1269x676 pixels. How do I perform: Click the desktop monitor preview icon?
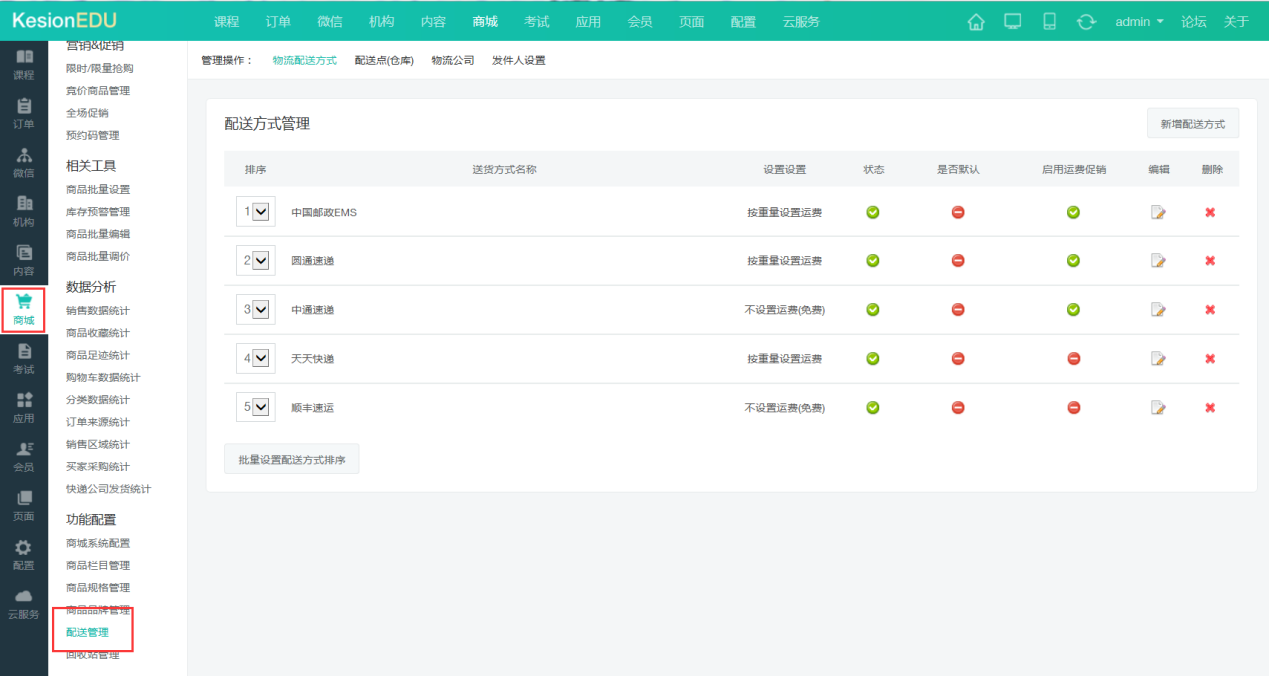pos(1012,22)
